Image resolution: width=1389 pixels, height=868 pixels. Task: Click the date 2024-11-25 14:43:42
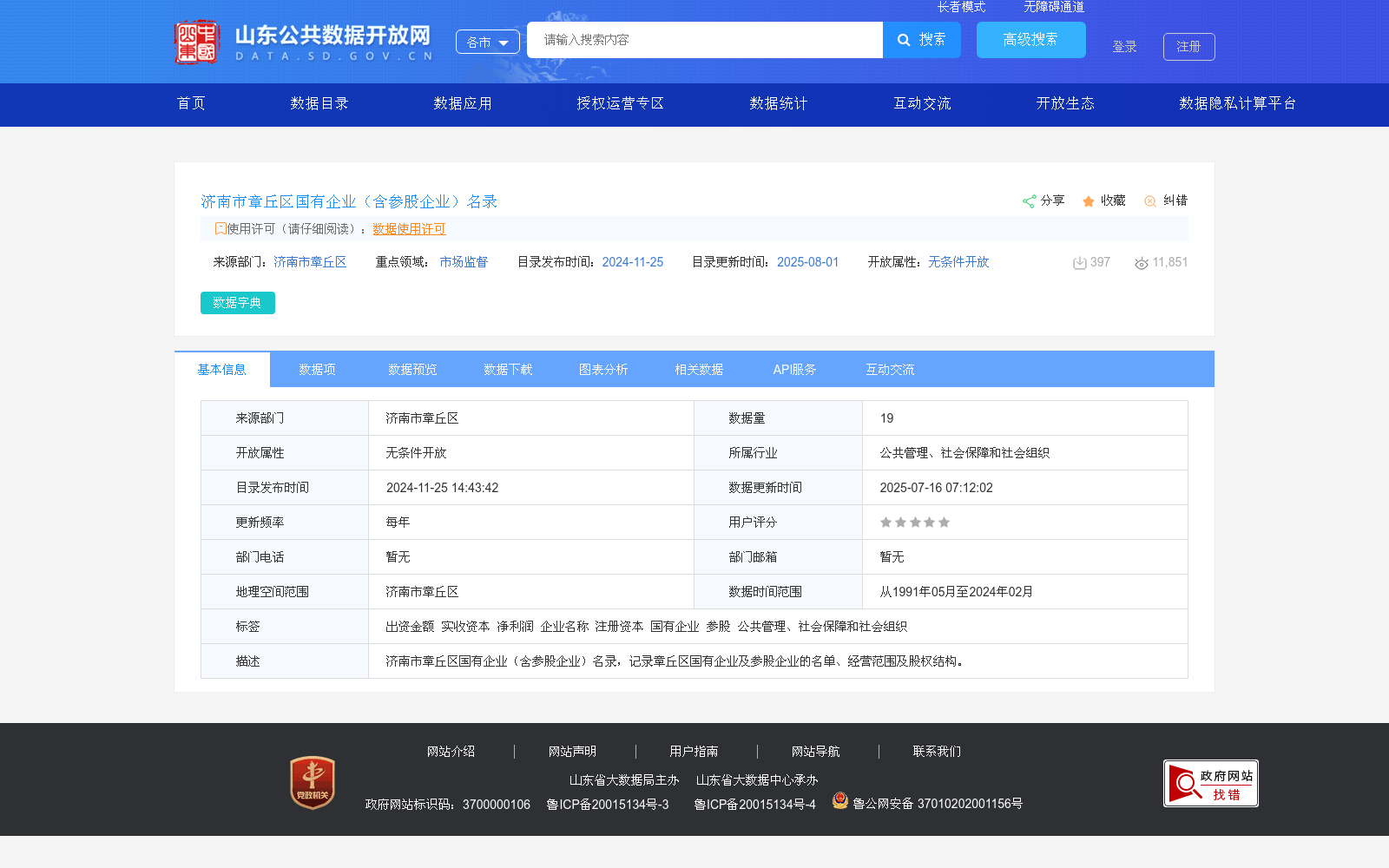[443, 488]
